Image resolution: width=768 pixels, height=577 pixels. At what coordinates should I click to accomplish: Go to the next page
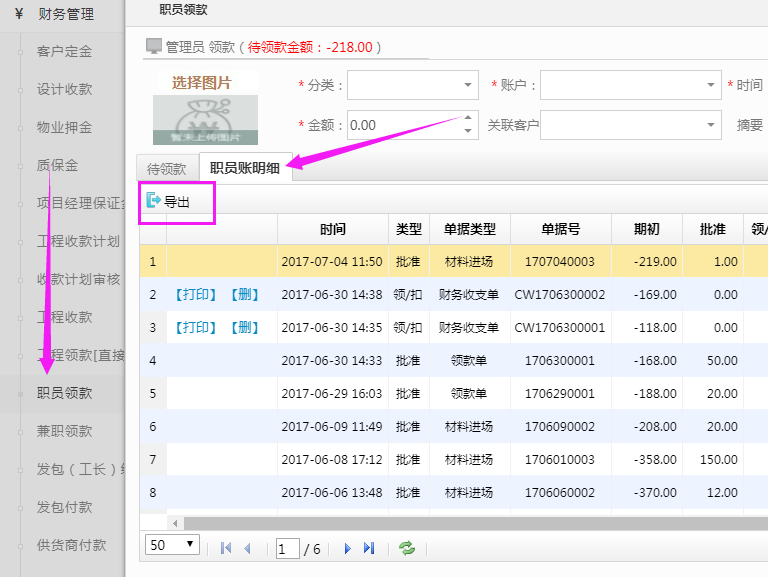tap(348, 548)
